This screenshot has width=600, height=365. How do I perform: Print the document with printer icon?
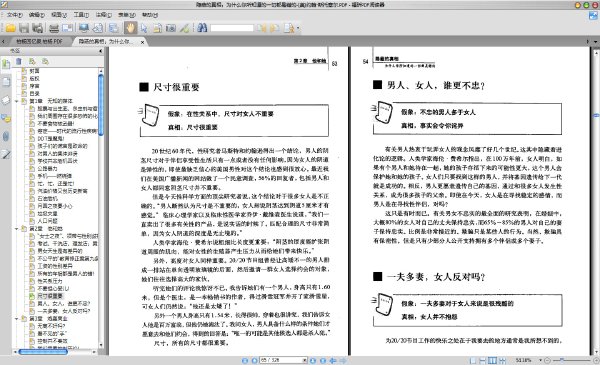click(x=54, y=28)
